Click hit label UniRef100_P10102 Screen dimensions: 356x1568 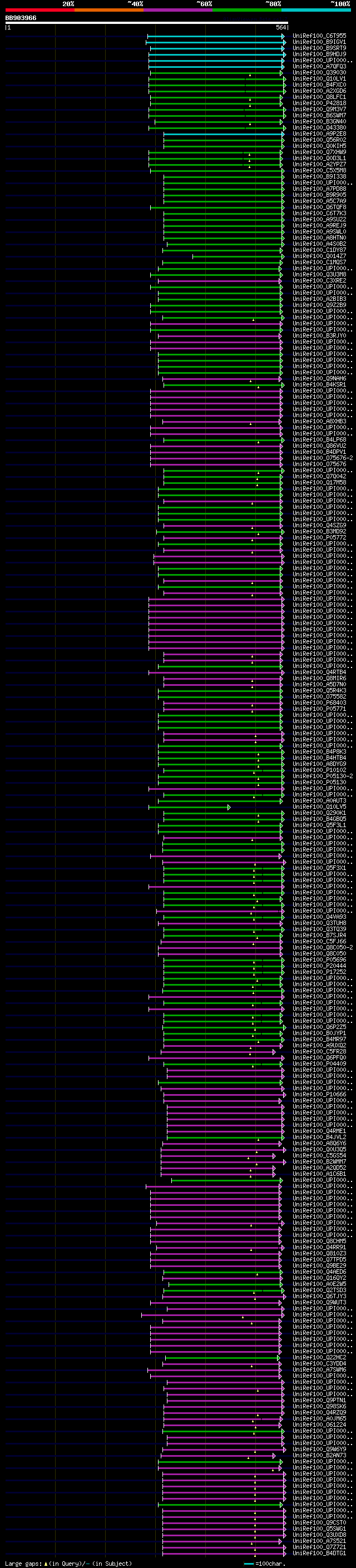(319, 770)
